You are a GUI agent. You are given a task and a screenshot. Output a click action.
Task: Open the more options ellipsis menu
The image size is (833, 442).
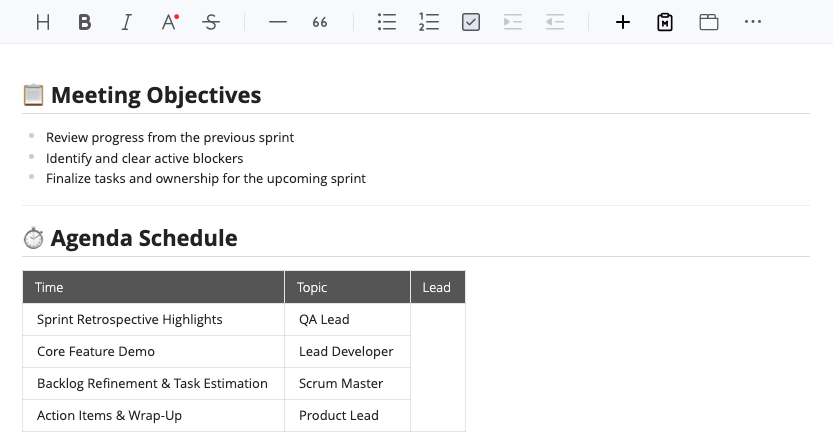pyautogui.click(x=753, y=22)
